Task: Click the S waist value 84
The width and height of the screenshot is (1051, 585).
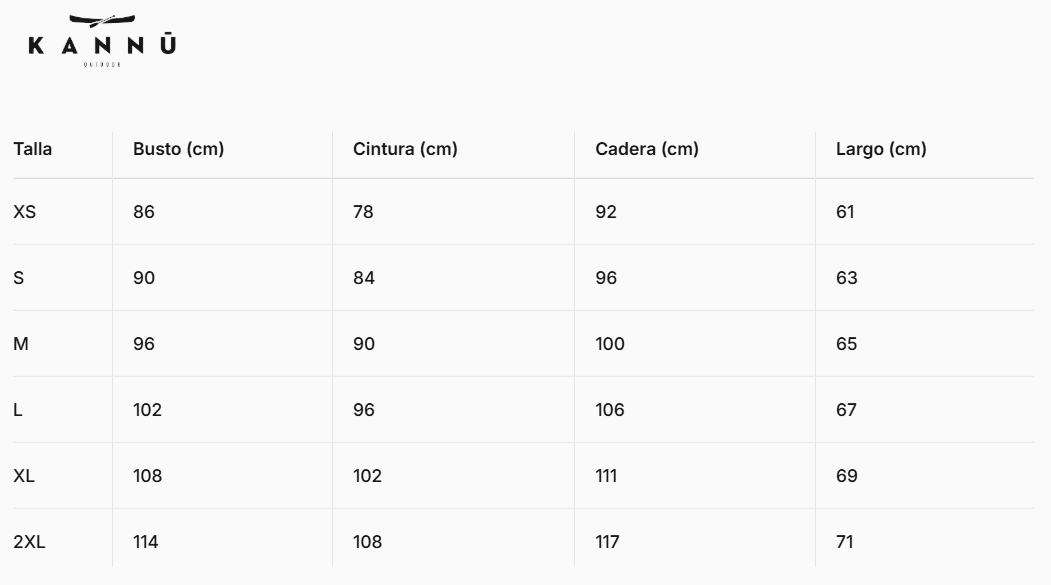Action: pos(364,278)
